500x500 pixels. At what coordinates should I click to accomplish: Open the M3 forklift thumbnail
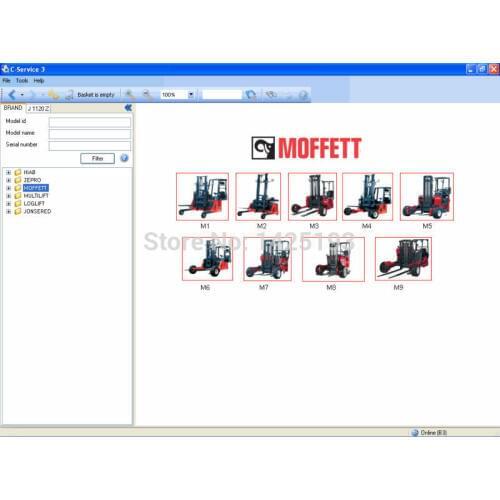[x=312, y=196]
